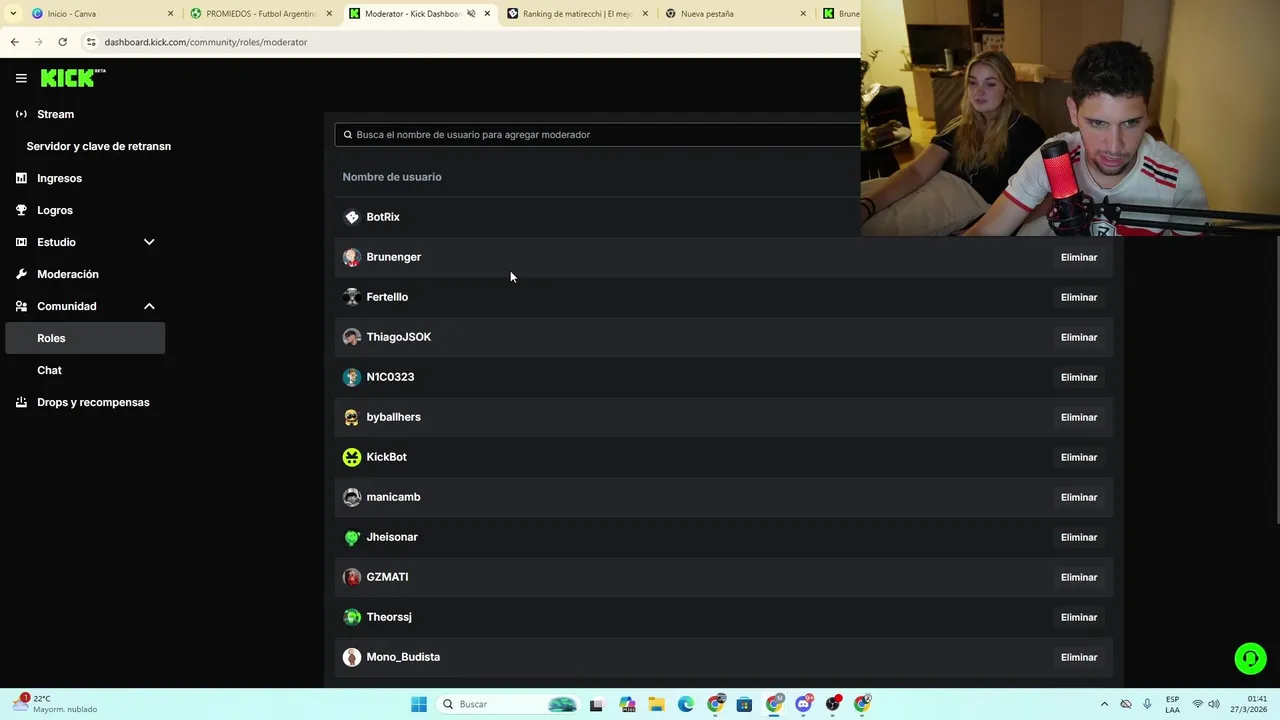Click the Logros trophy icon
The width and height of the screenshot is (1280, 720).
point(21,210)
